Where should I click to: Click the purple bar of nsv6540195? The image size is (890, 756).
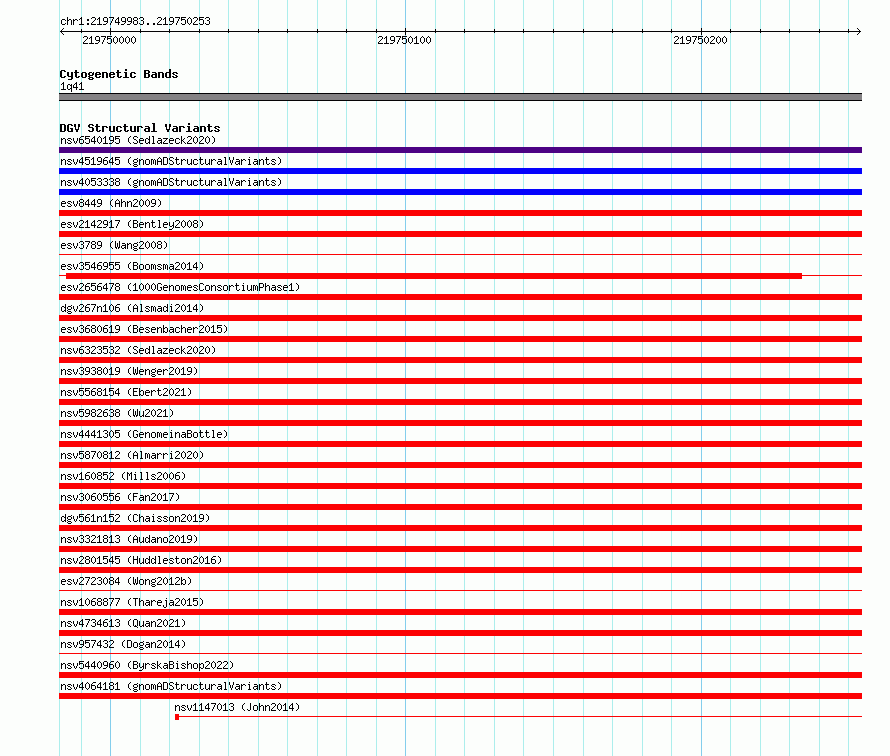[x=460, y=150]
